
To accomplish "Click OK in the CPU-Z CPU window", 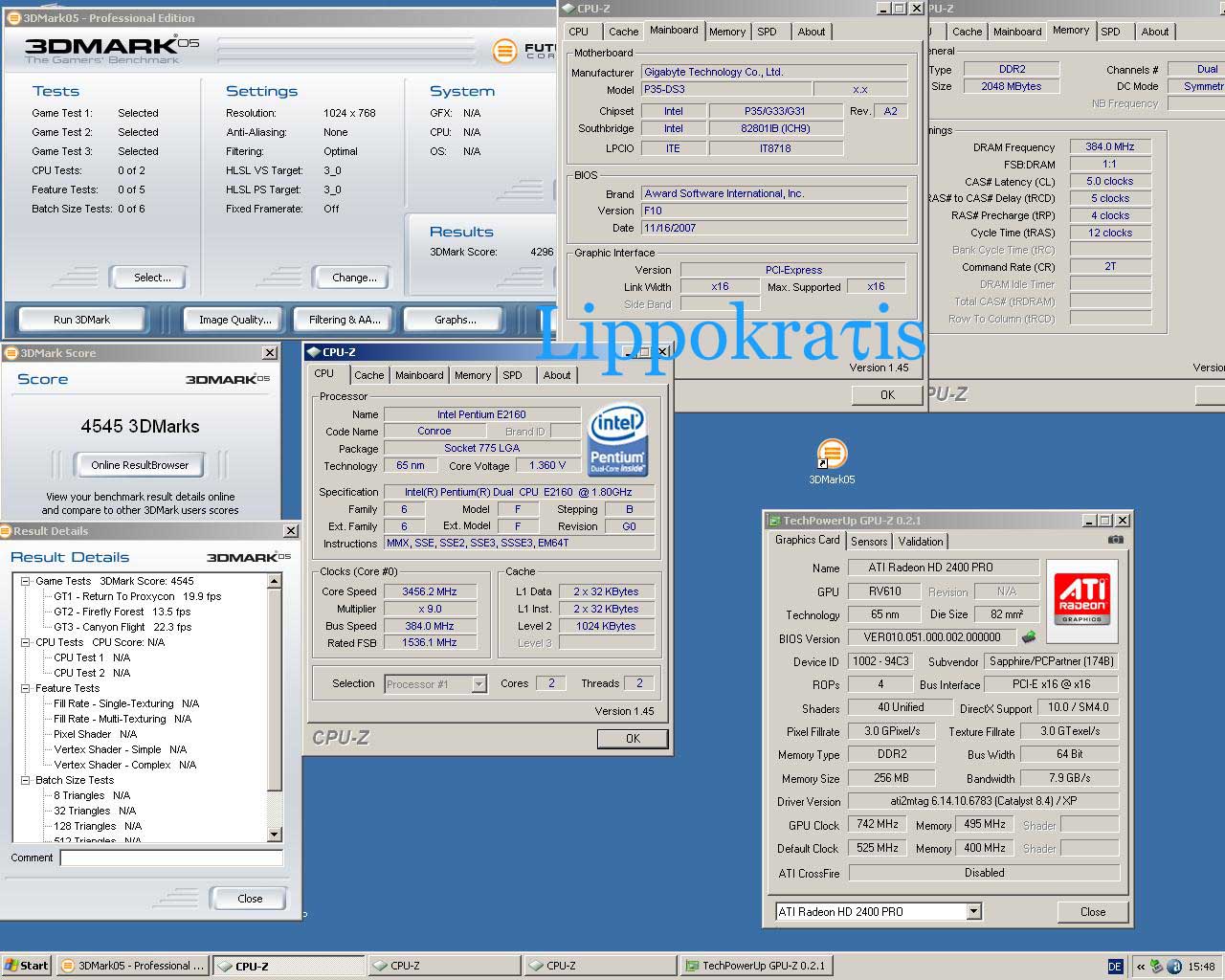I will point(633,739).
